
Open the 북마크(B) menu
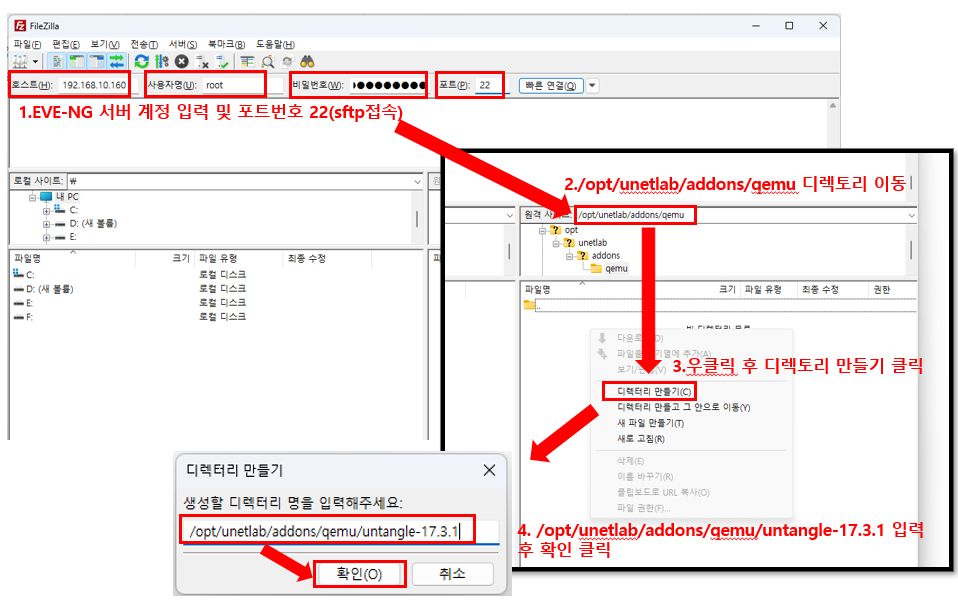click(226, 45)
